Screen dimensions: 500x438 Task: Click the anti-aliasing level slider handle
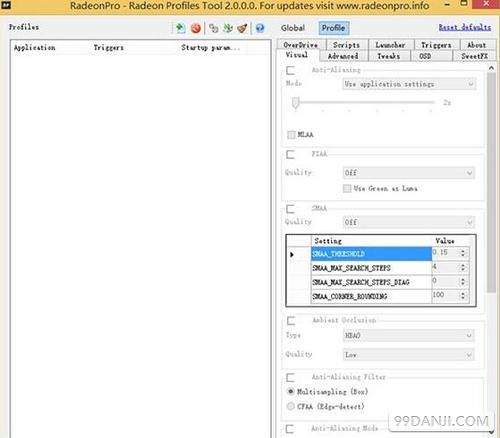pos(295,103)
